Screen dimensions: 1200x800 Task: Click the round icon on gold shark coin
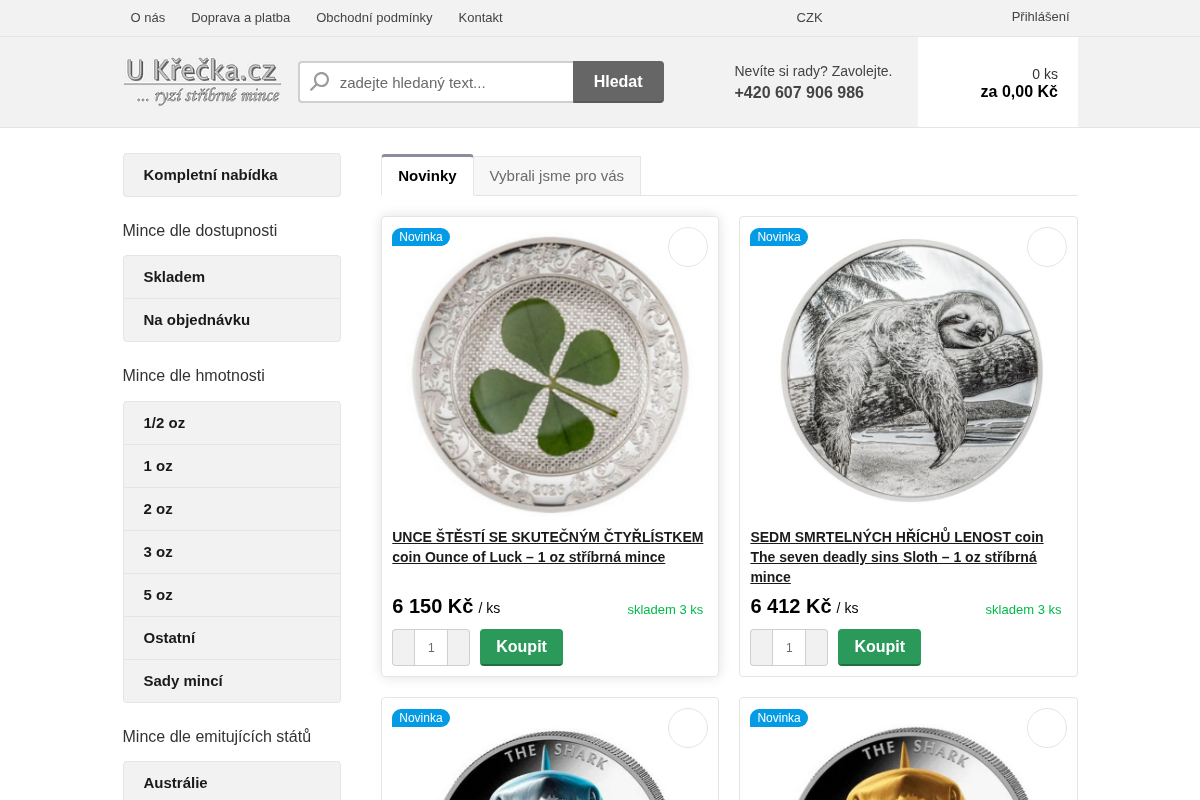click(x=1047, y=728)
